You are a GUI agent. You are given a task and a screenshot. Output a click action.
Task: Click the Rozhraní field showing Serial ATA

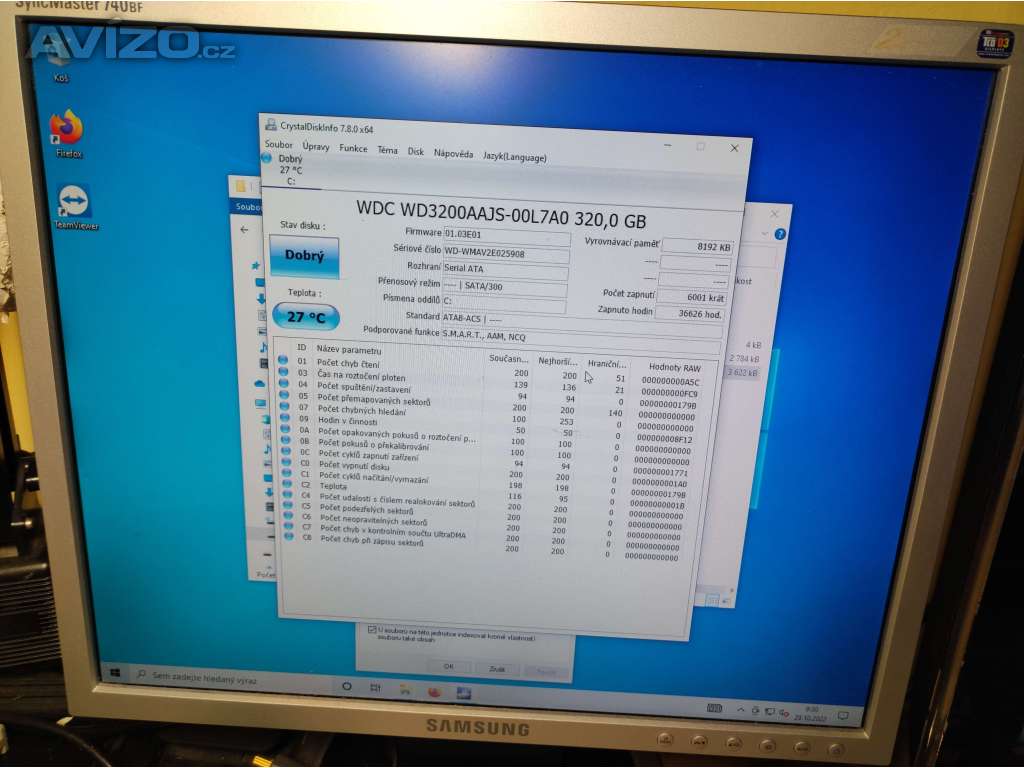(x=505, y=270)
